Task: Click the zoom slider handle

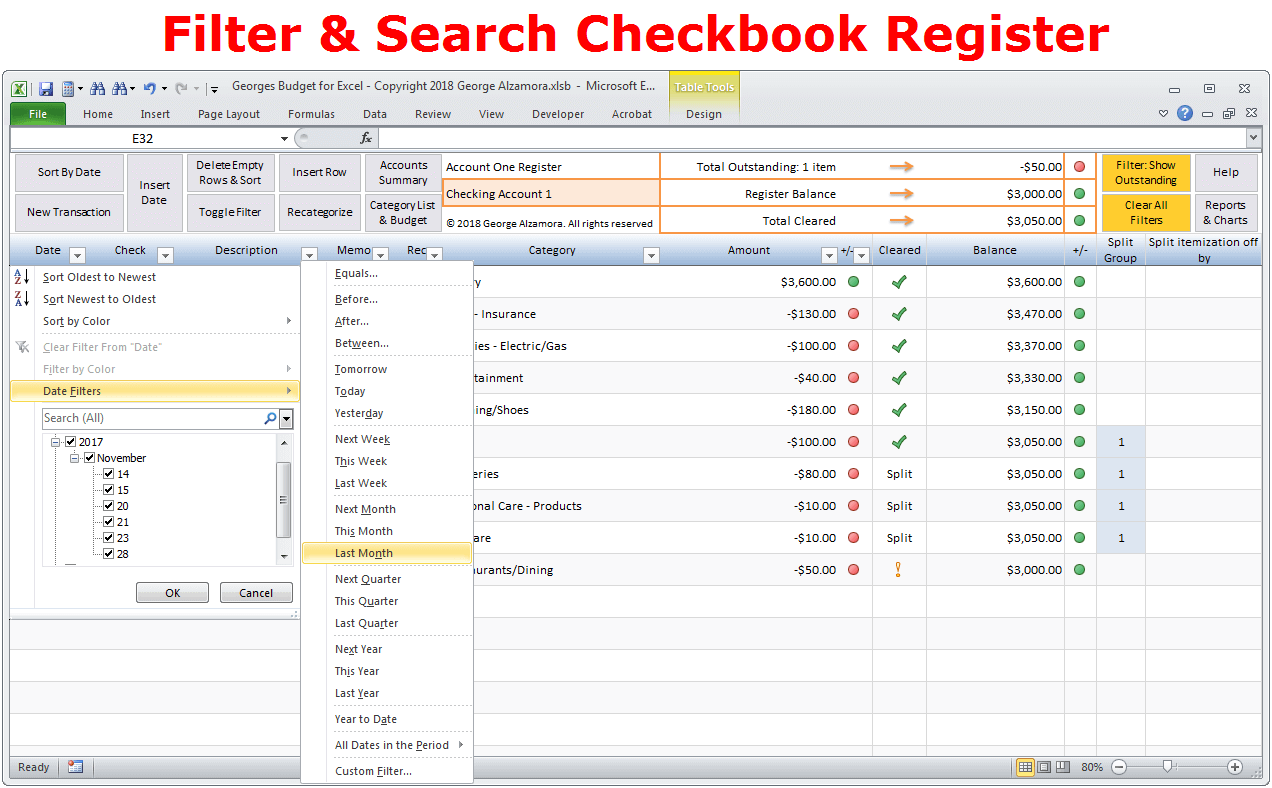Action: pos(1167,767)
